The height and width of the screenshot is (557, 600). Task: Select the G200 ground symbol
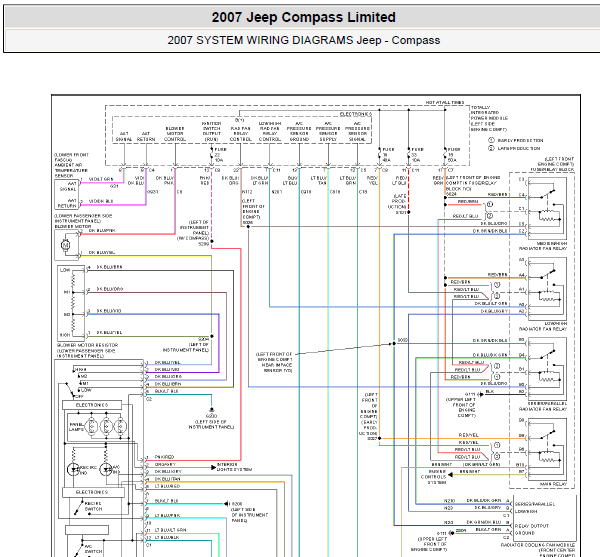[x=211, y=410]
